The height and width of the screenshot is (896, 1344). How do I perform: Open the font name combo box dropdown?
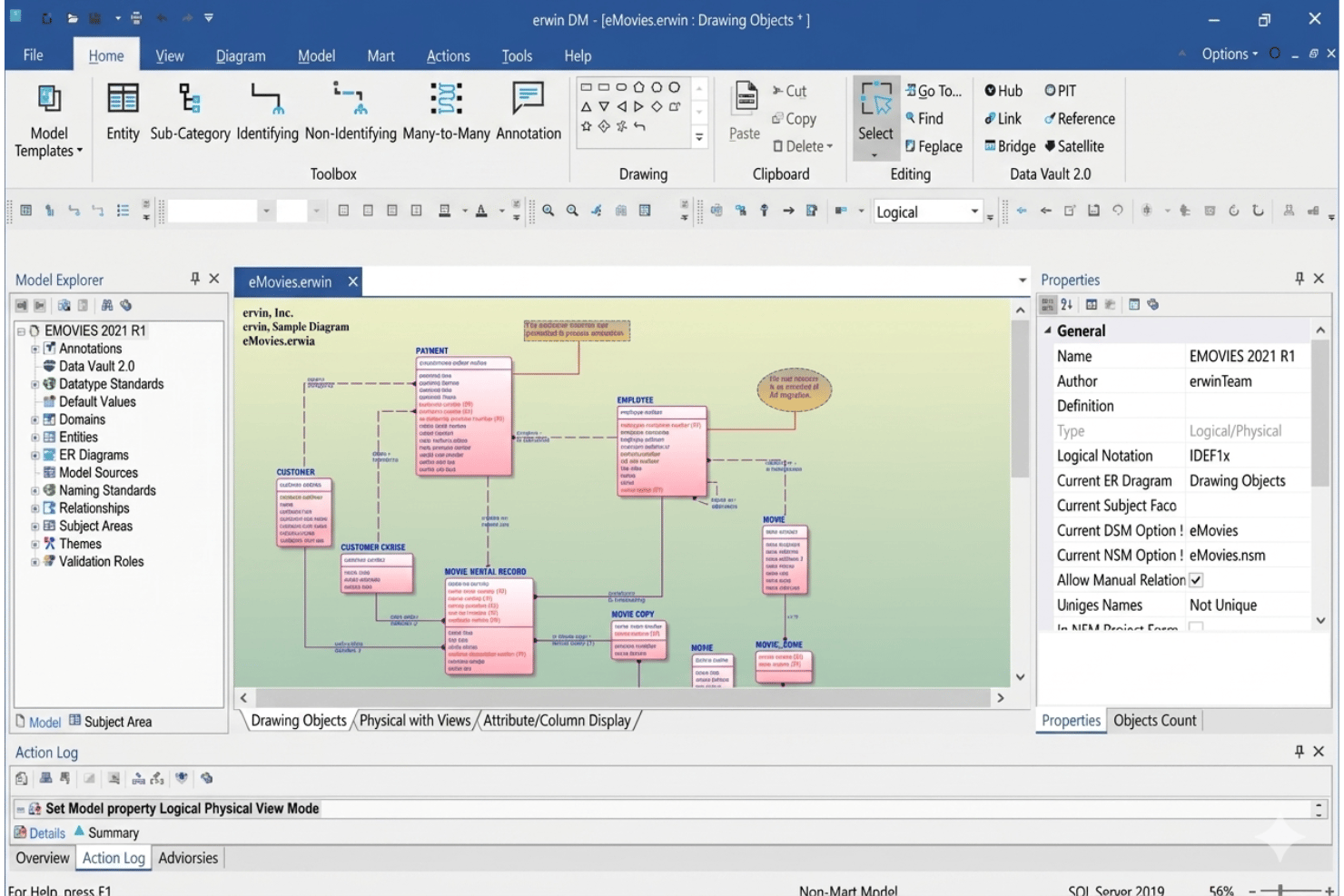click(x=266, y=212)
